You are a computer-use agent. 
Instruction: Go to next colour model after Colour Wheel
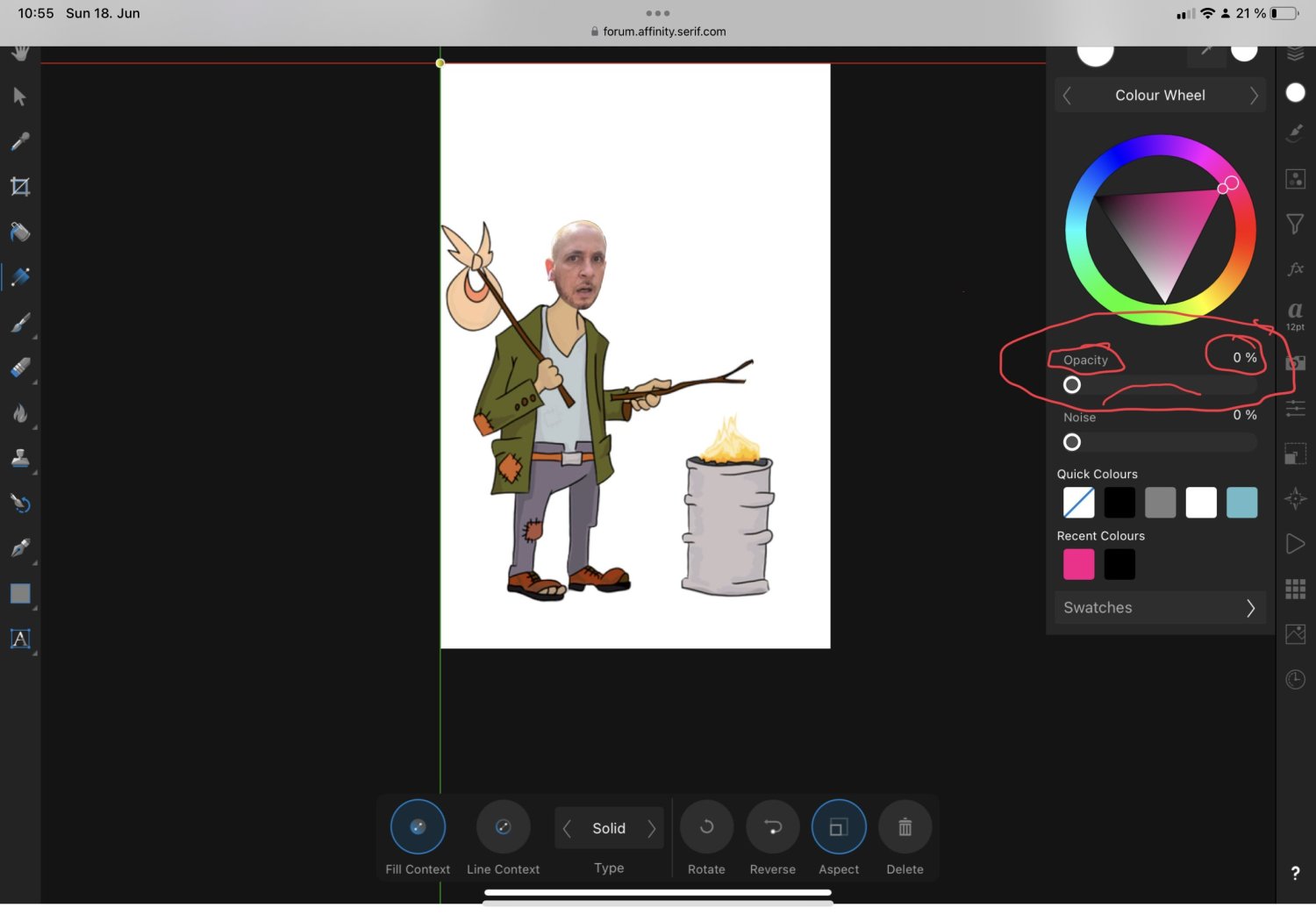tap(1254, 96)
